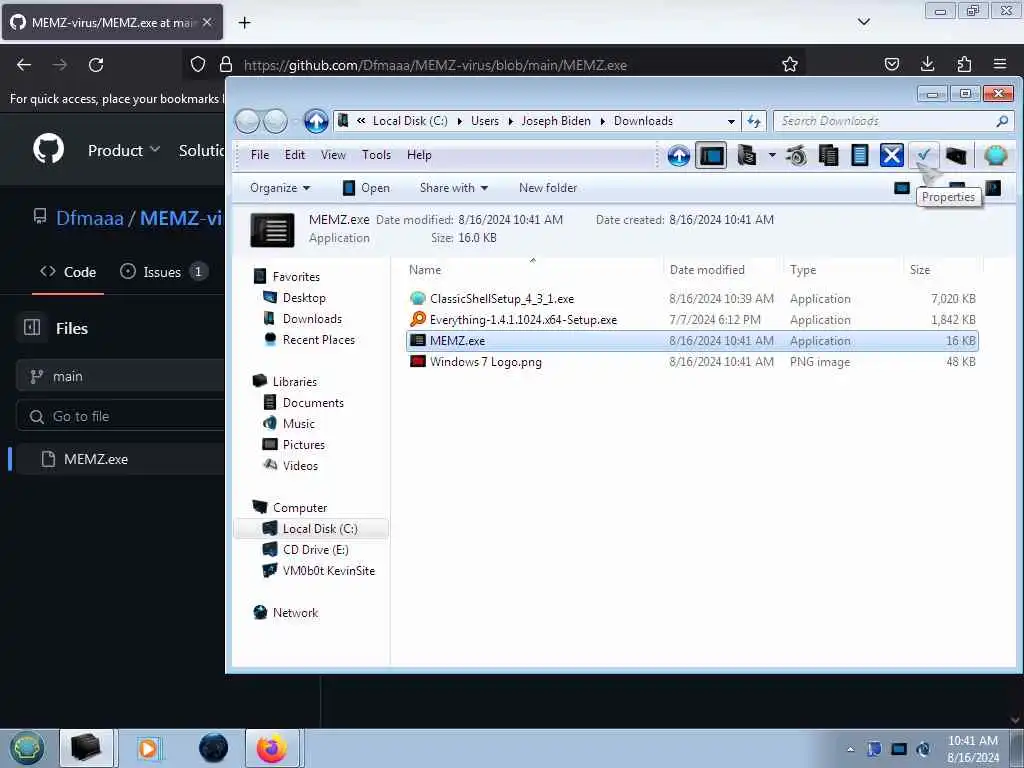Open Firefox extensions puzzle icon

point(964,64)
